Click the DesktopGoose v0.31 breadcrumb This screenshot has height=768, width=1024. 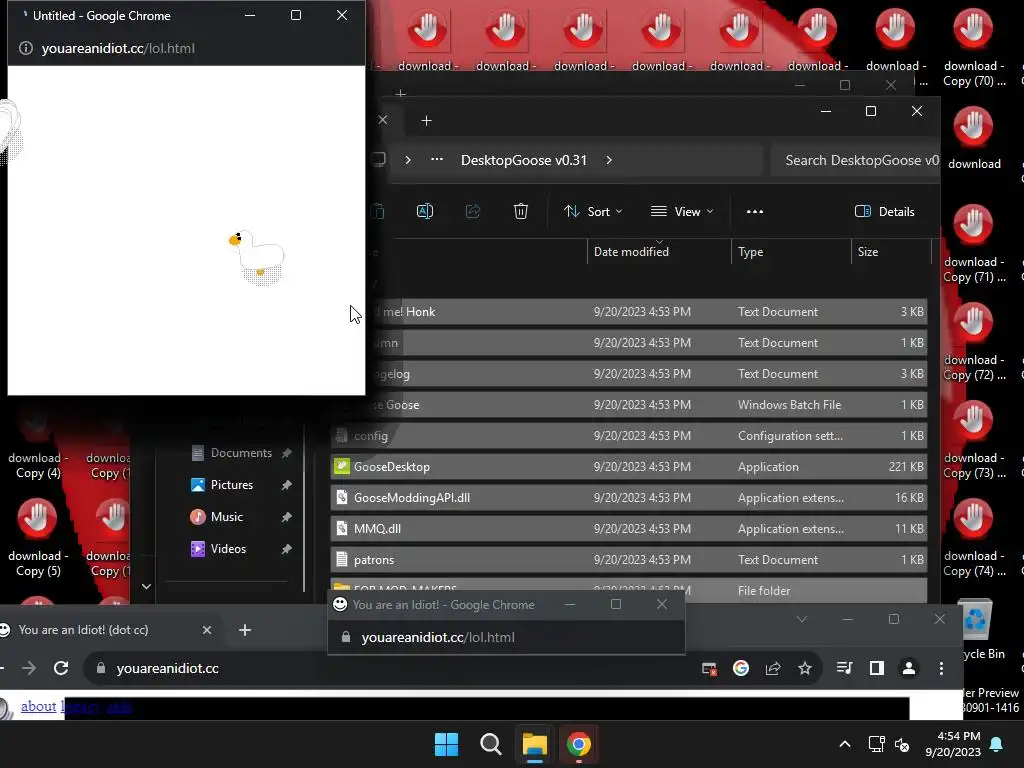[x=524, y=160]
